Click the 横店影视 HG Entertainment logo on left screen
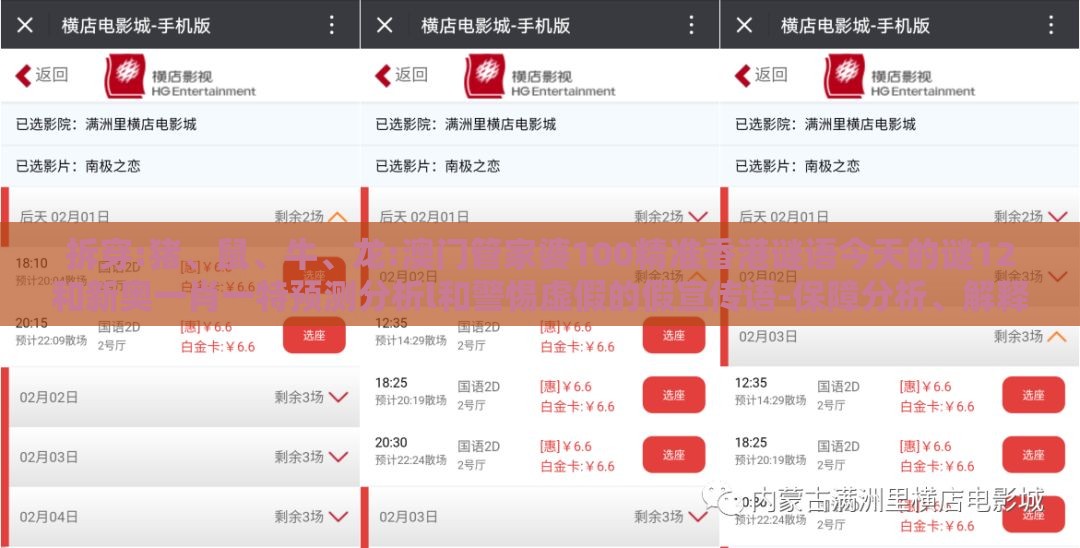This screenshot has height=548, width=1080. (180, 76)
